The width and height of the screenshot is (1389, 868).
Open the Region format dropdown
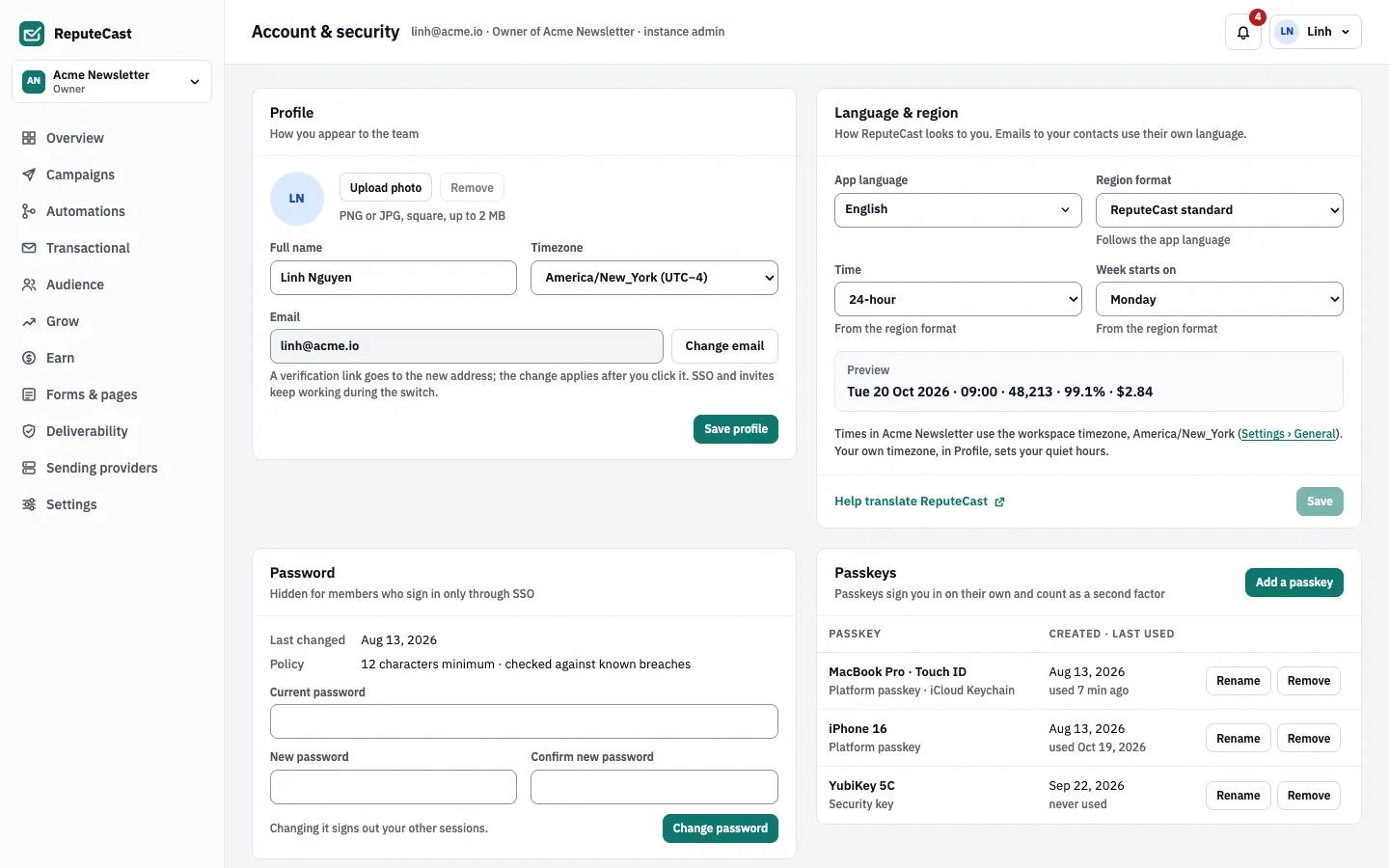click(1219, 210)
